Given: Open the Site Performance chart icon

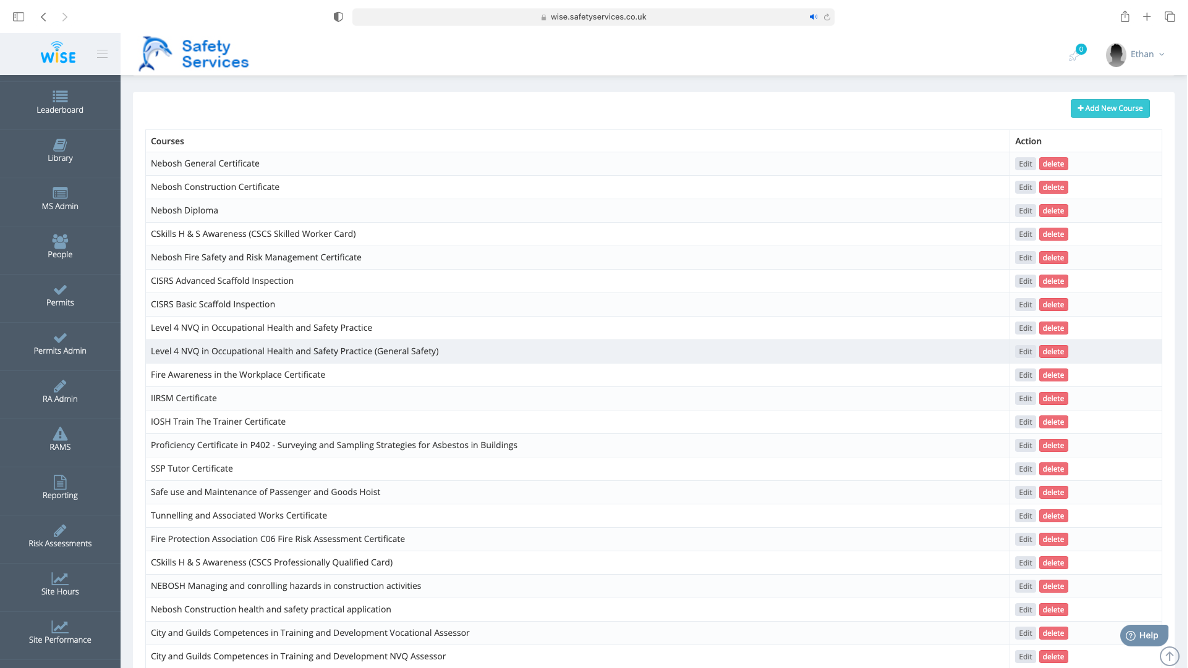Looking at the screenshot, I should (60, 626).
